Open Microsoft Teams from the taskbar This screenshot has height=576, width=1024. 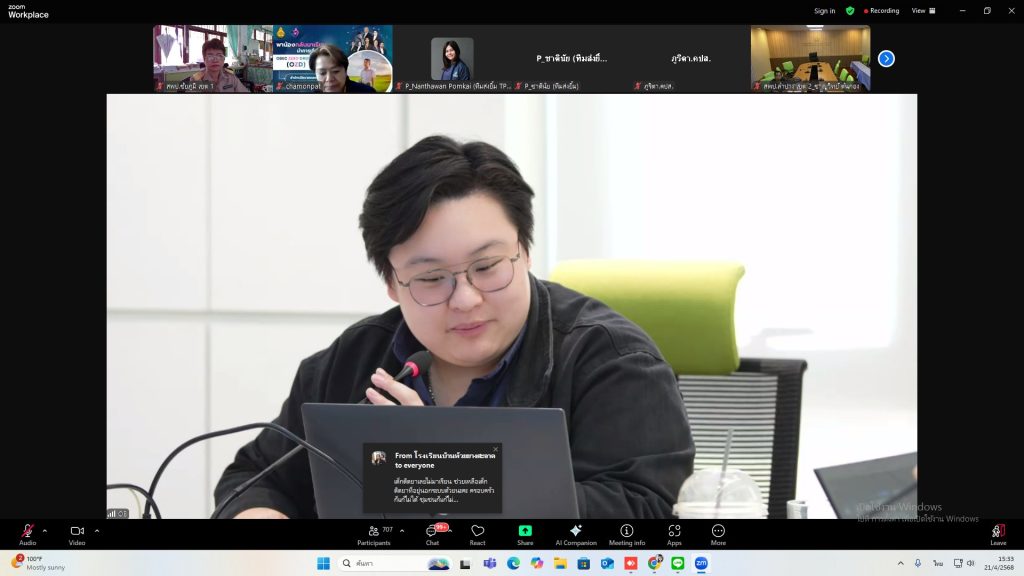(x=490, y=563)
